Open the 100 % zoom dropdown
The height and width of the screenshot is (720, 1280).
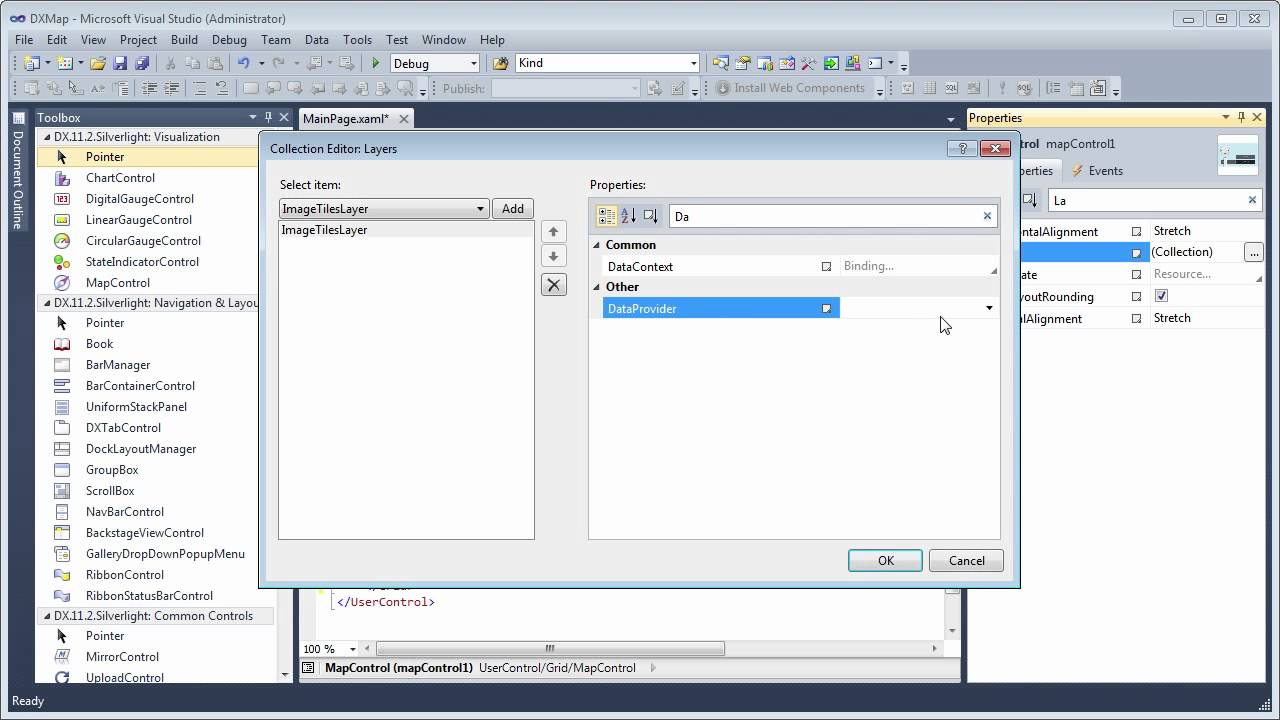point(352,649)
